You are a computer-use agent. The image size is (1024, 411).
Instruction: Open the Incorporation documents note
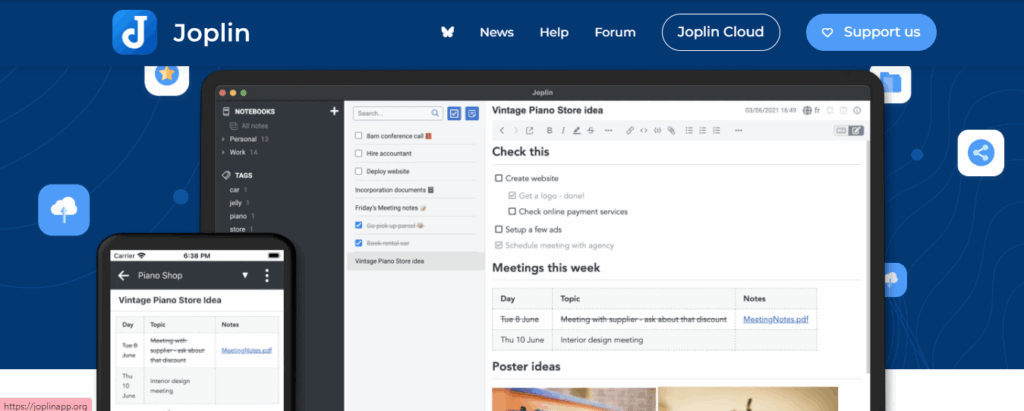pyautogui.click(x=394, y=189)
